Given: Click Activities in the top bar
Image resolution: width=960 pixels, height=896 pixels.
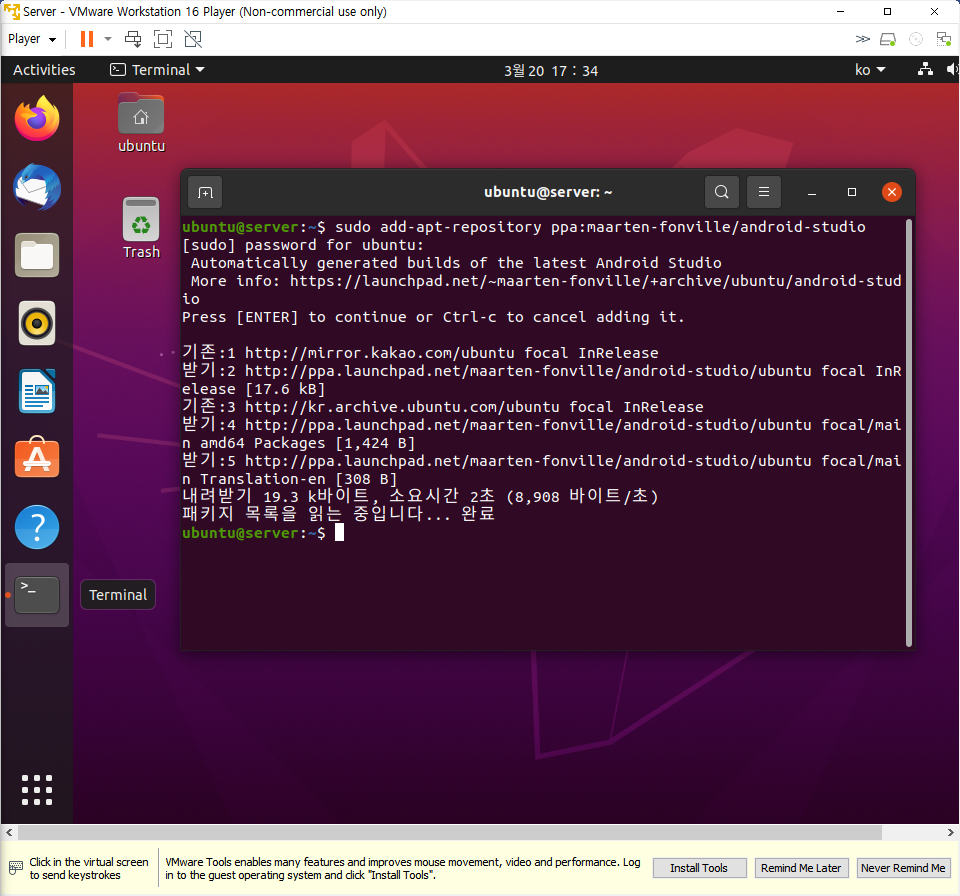Looking at the screenshot, I should click(x=44, y=70).
